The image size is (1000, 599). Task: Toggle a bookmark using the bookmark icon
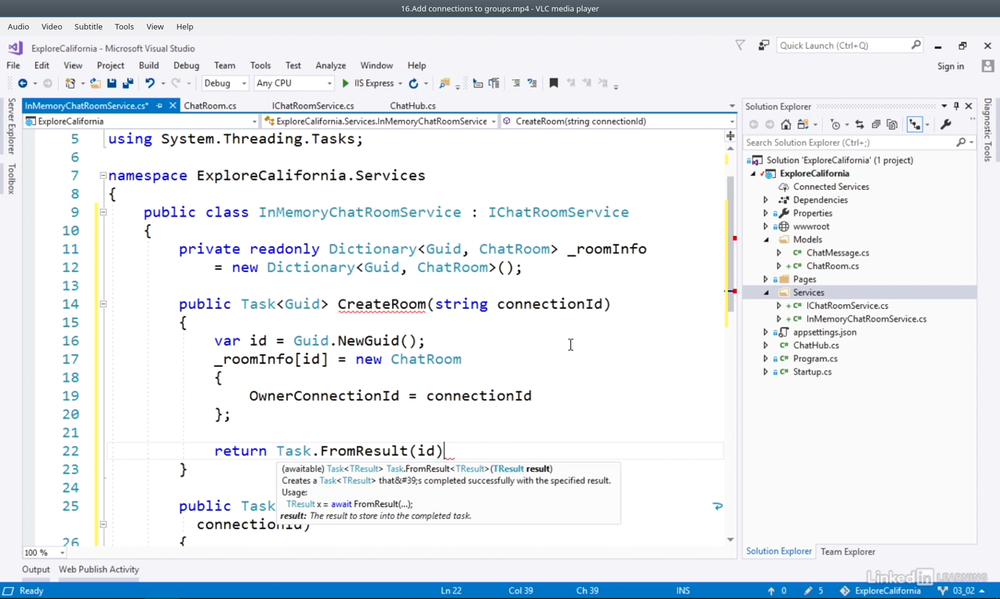(554, 83)
